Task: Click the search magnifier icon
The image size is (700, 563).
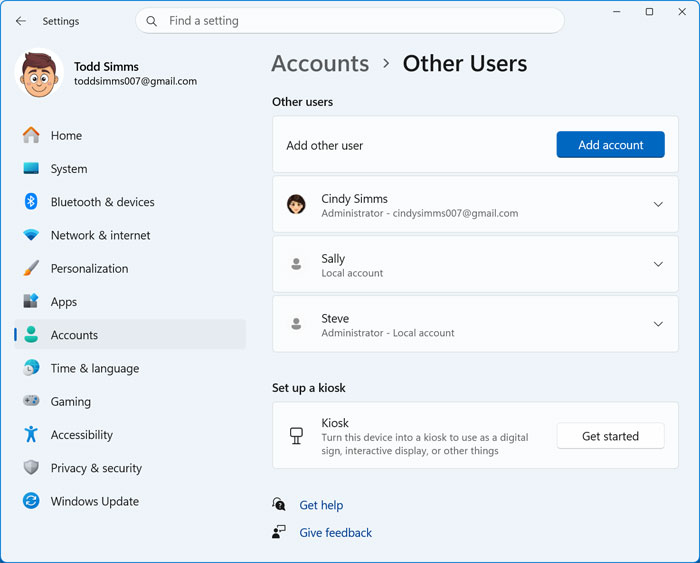Action: (152, 21)
